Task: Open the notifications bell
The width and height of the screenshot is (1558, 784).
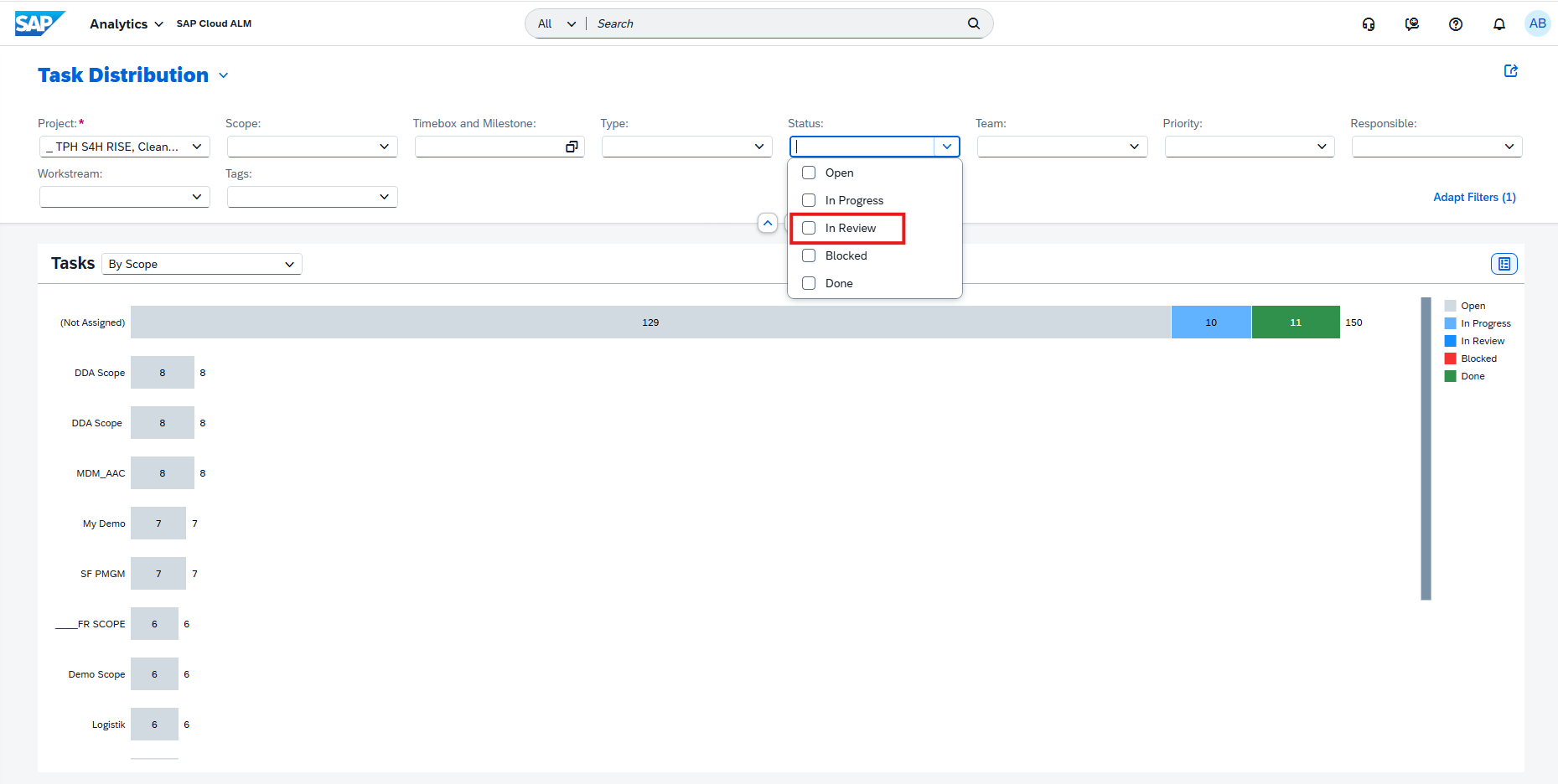Action: click(1499, 23)
